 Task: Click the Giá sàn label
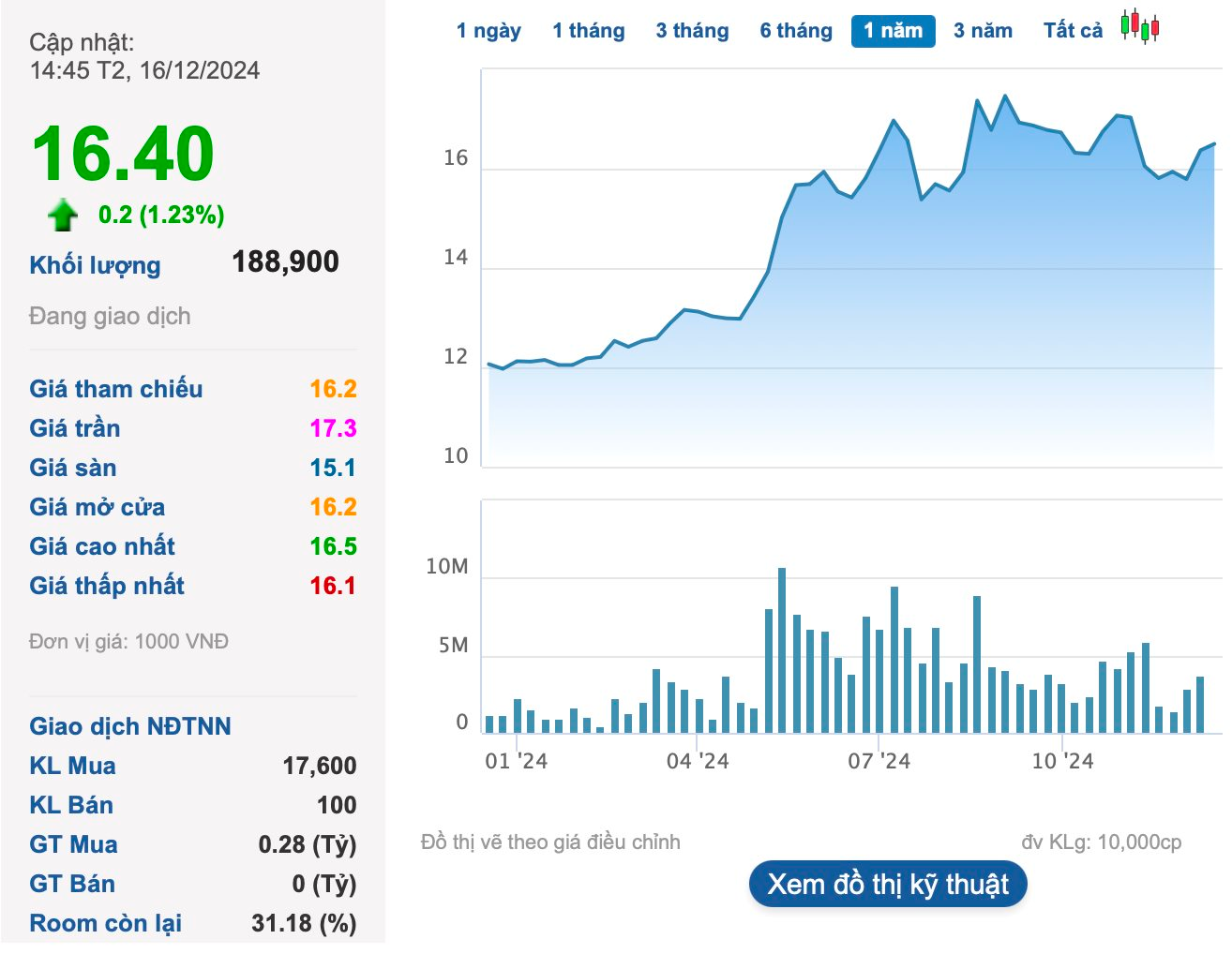73,468
